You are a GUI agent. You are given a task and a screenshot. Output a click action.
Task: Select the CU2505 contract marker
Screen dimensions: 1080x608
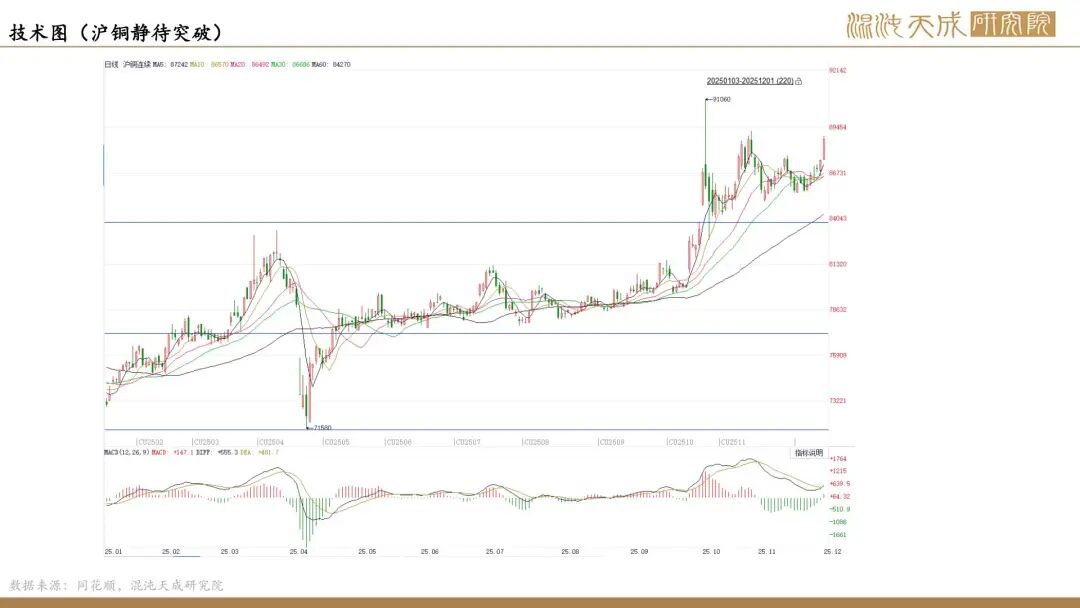tap(335, 442)
